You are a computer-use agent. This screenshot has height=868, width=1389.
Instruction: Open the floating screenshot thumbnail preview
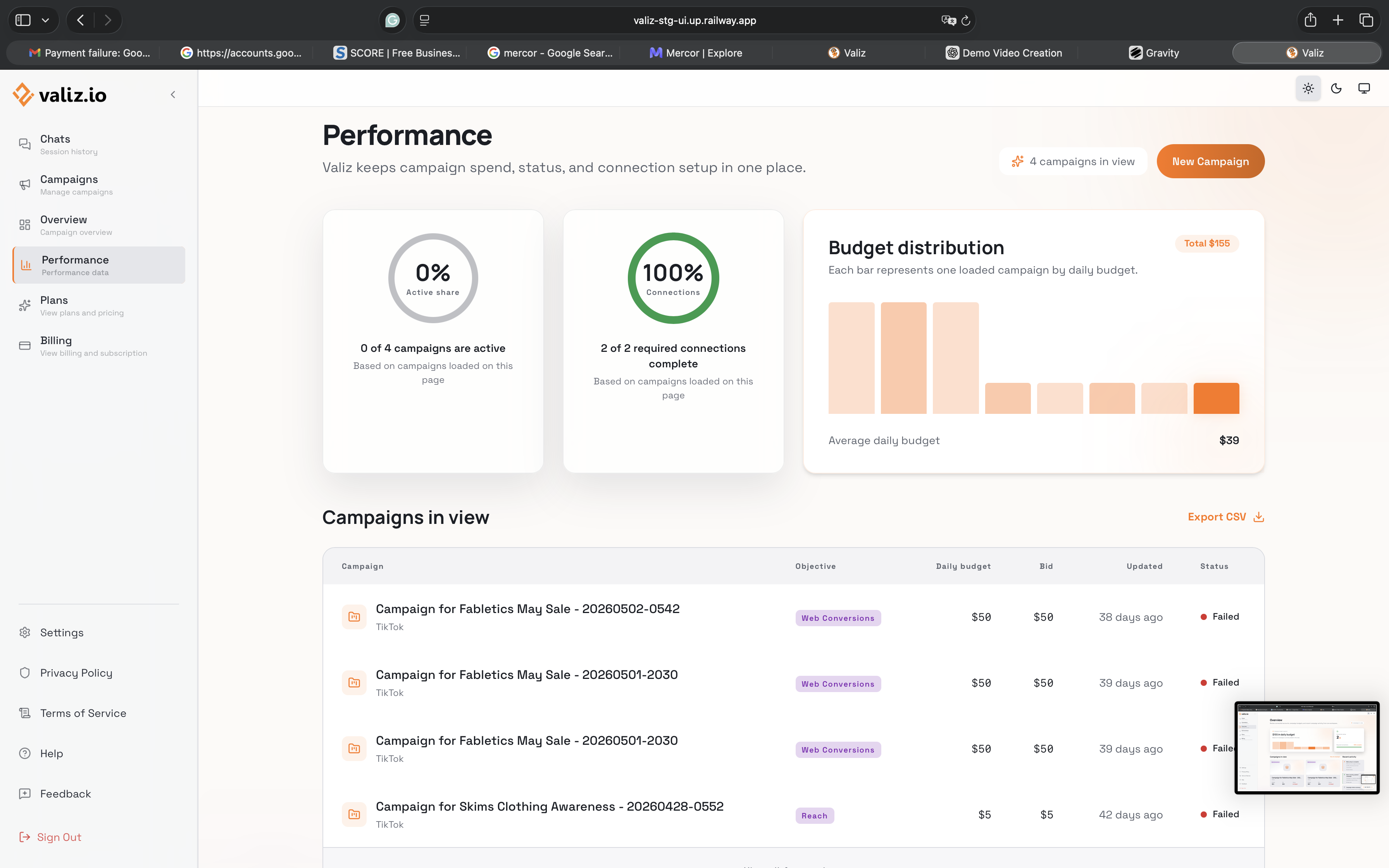1307,747
